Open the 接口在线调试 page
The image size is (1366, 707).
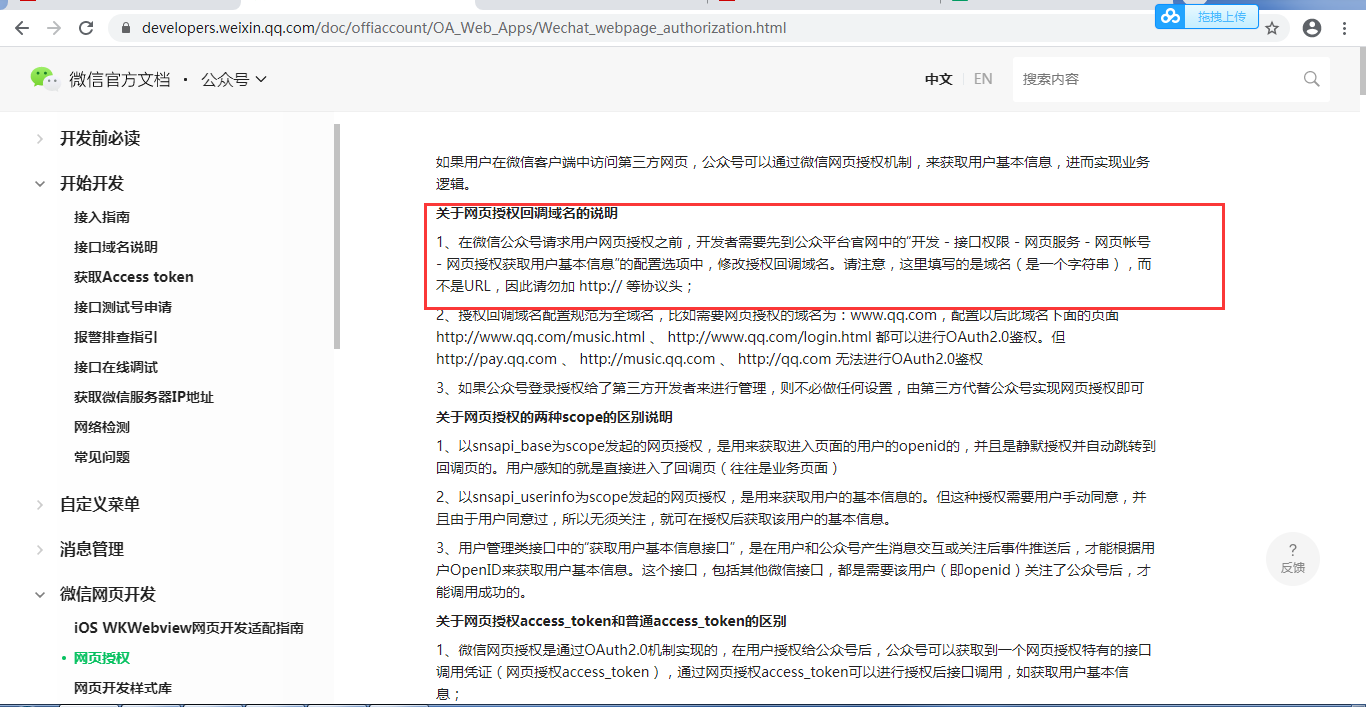(116, 367)
